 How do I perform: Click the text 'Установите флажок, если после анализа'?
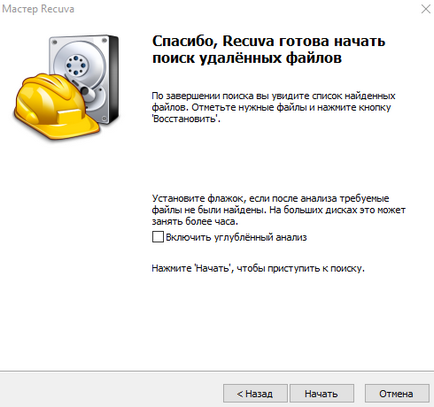245,199
